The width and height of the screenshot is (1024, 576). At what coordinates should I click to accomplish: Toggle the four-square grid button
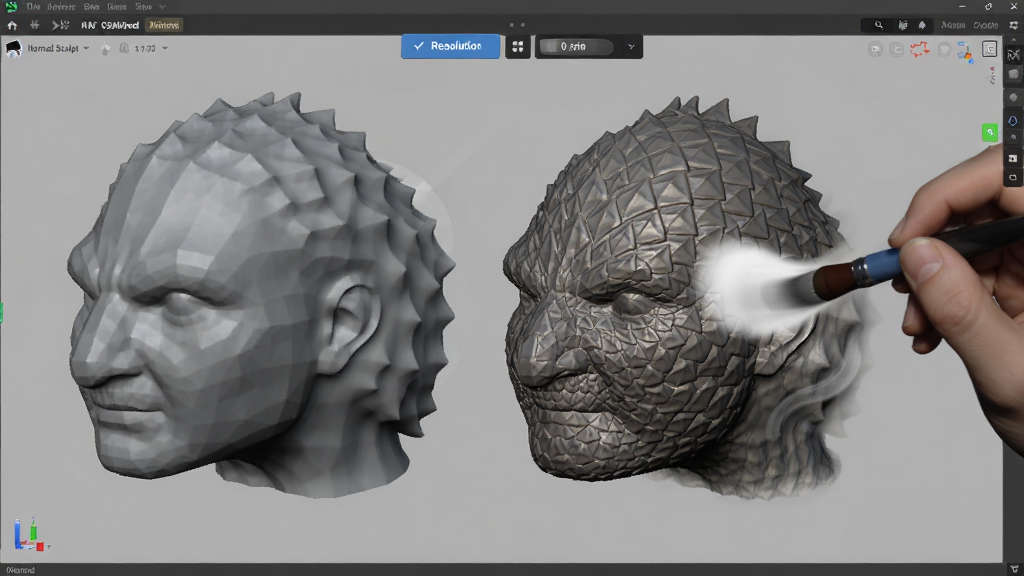coord(518,46)
